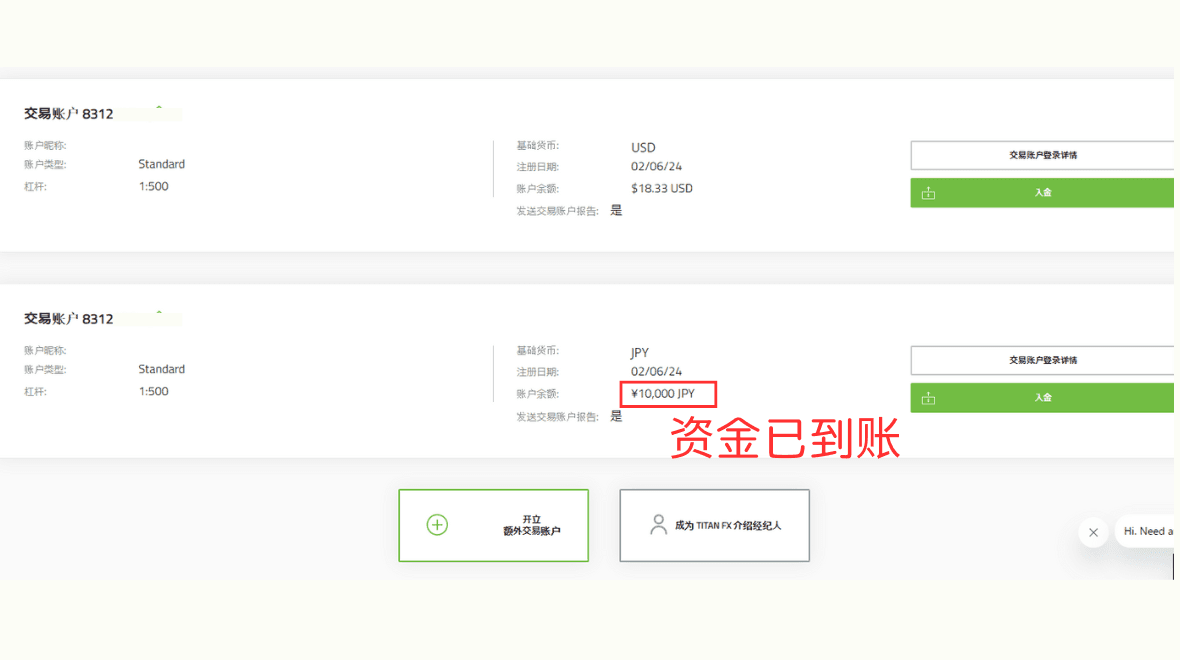Collapse the bottom 交易账户 8312 panel via its chevron
This screenshot has height=660, width=1180.
pyautogui.click(x=157, y=314)
